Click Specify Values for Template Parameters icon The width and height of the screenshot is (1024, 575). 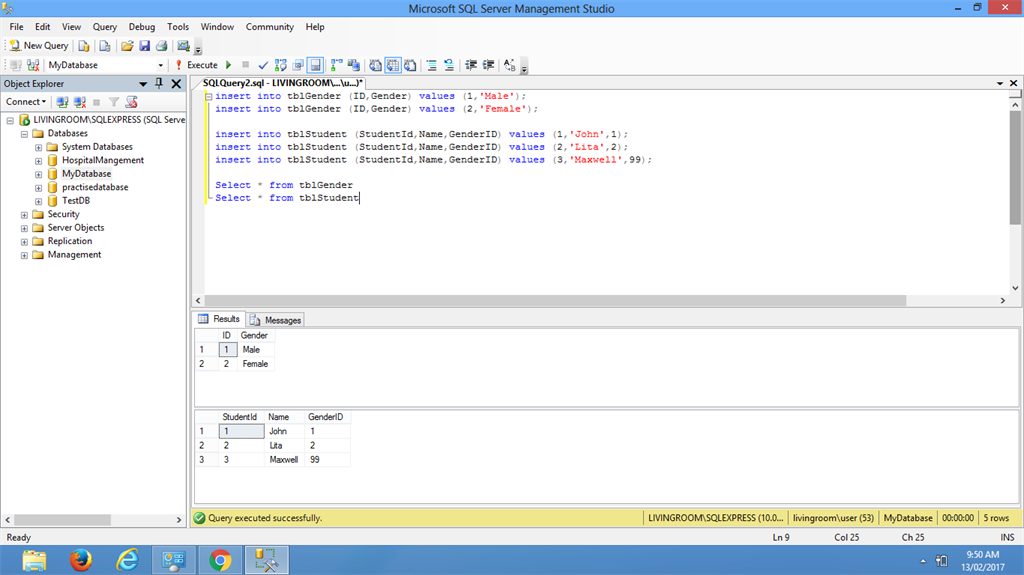coord(509,65)
